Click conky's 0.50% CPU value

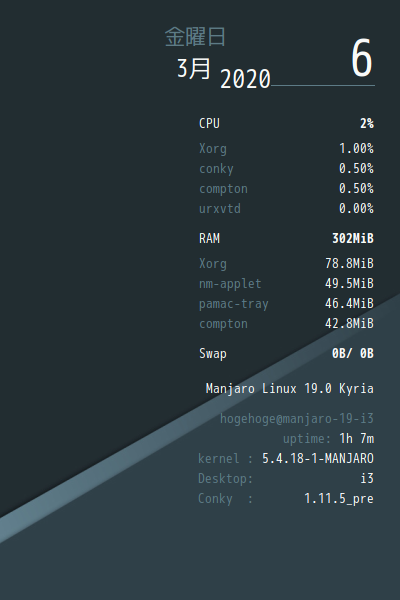(356, 168)
